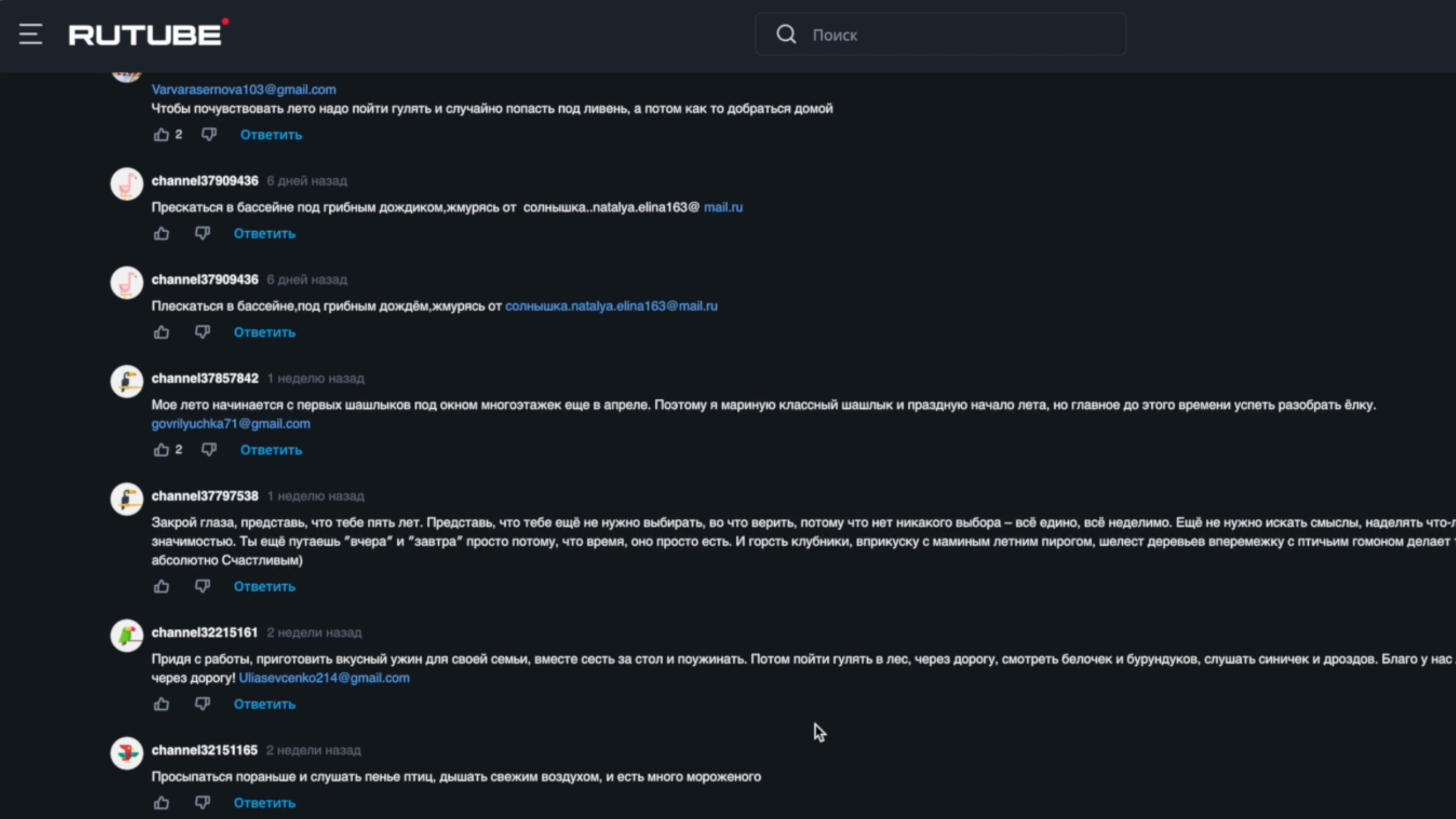Open the channel32215161 username link
Viewport: 1456px width, 819px height.
click(205, 633)
